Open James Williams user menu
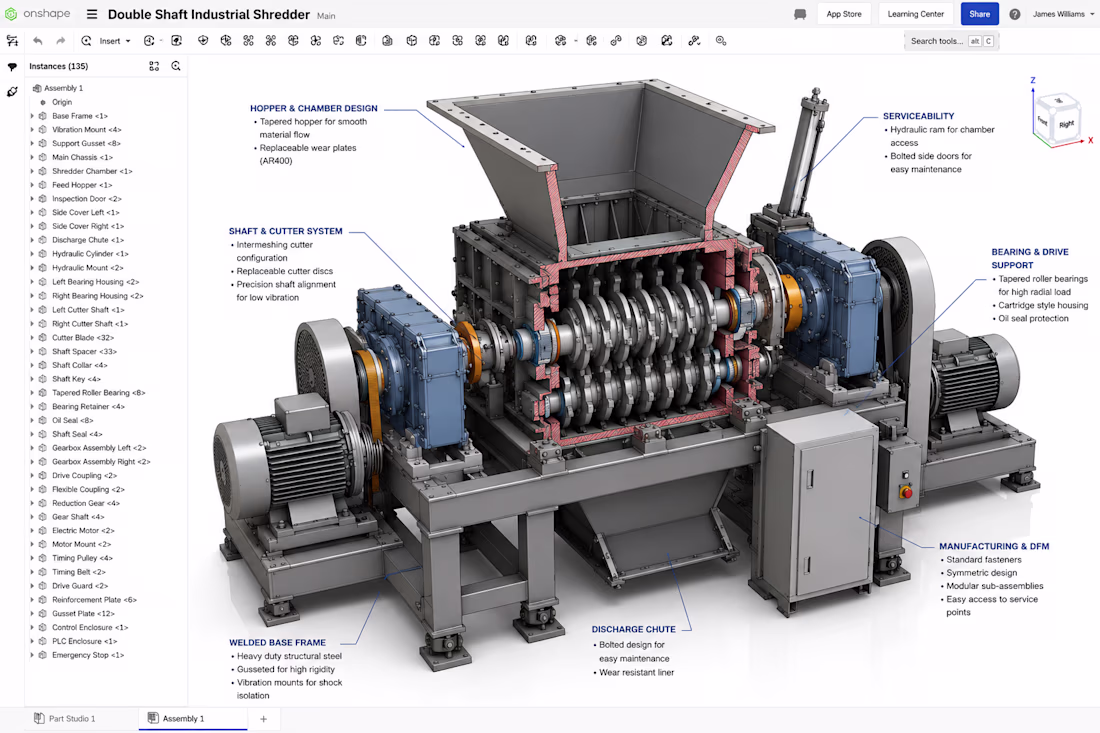Viewport: 1100px width, 733px height. tap(1063, 14)
